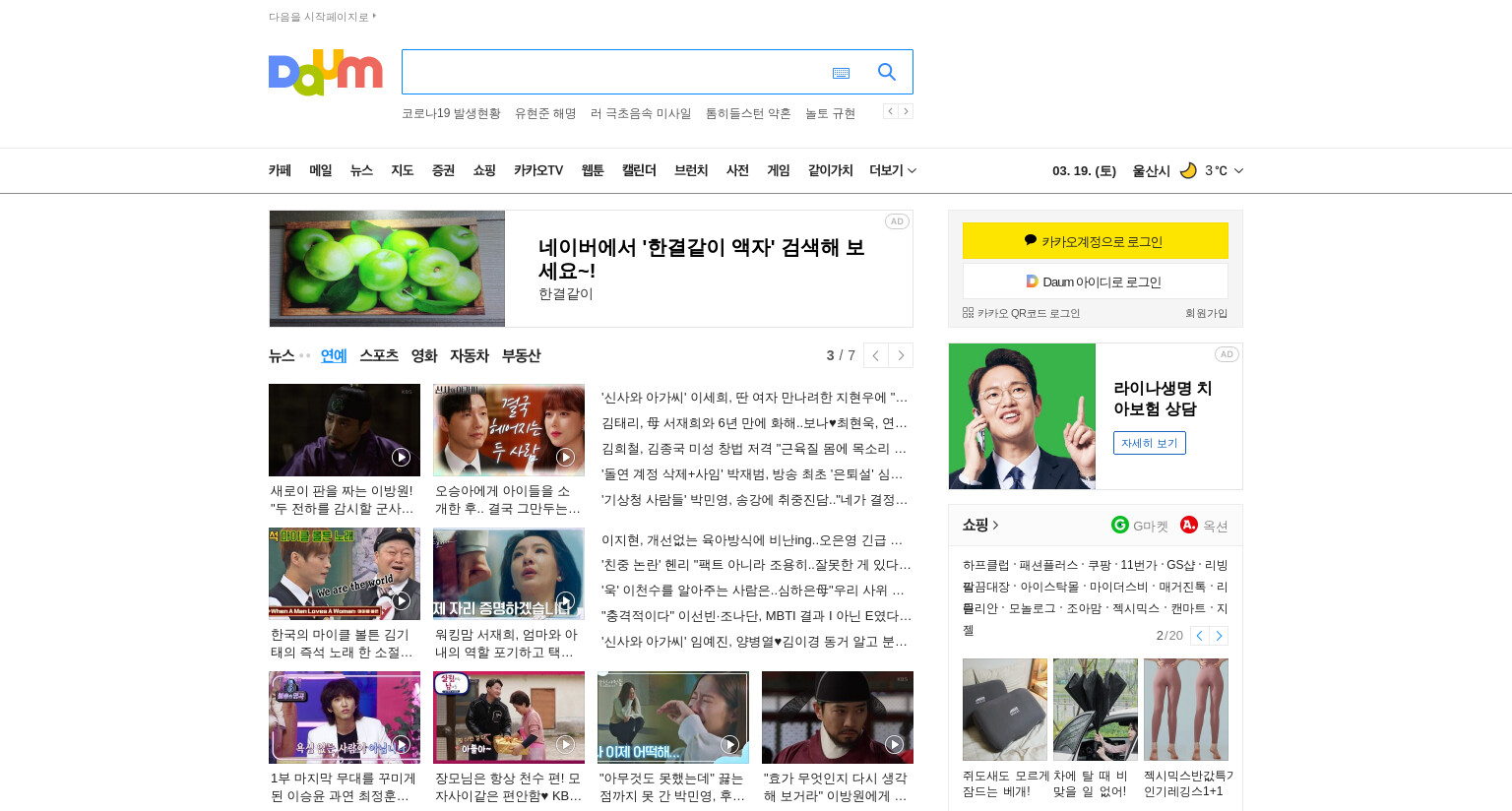This screenshot has height=811, width=1512.
Task: Open 쿠팡 shopping mall link
Action: (x=1100, y=565)
